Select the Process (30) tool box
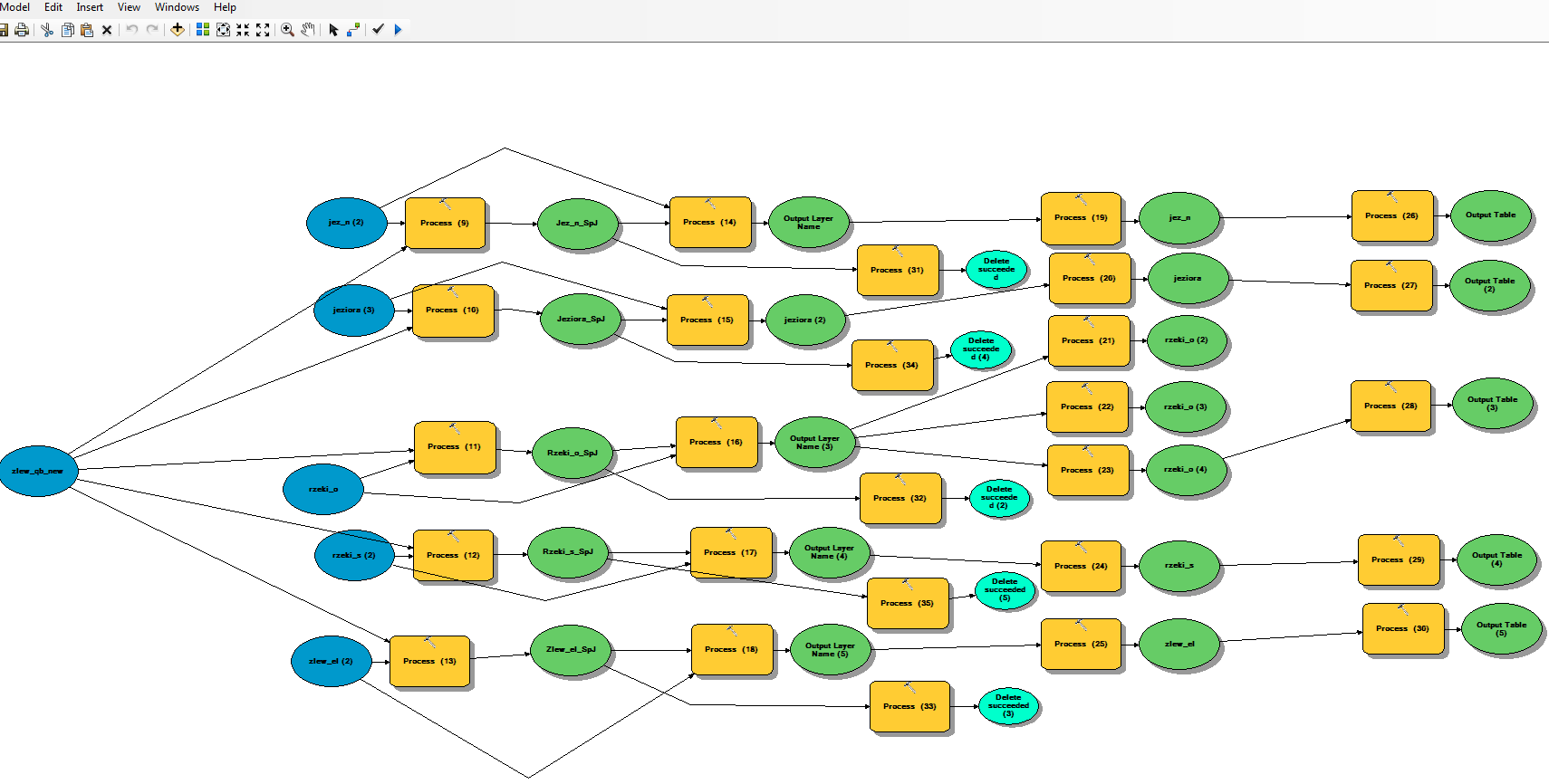The height and width of the screenshot is (784, 1549). tap(1403, 628)
